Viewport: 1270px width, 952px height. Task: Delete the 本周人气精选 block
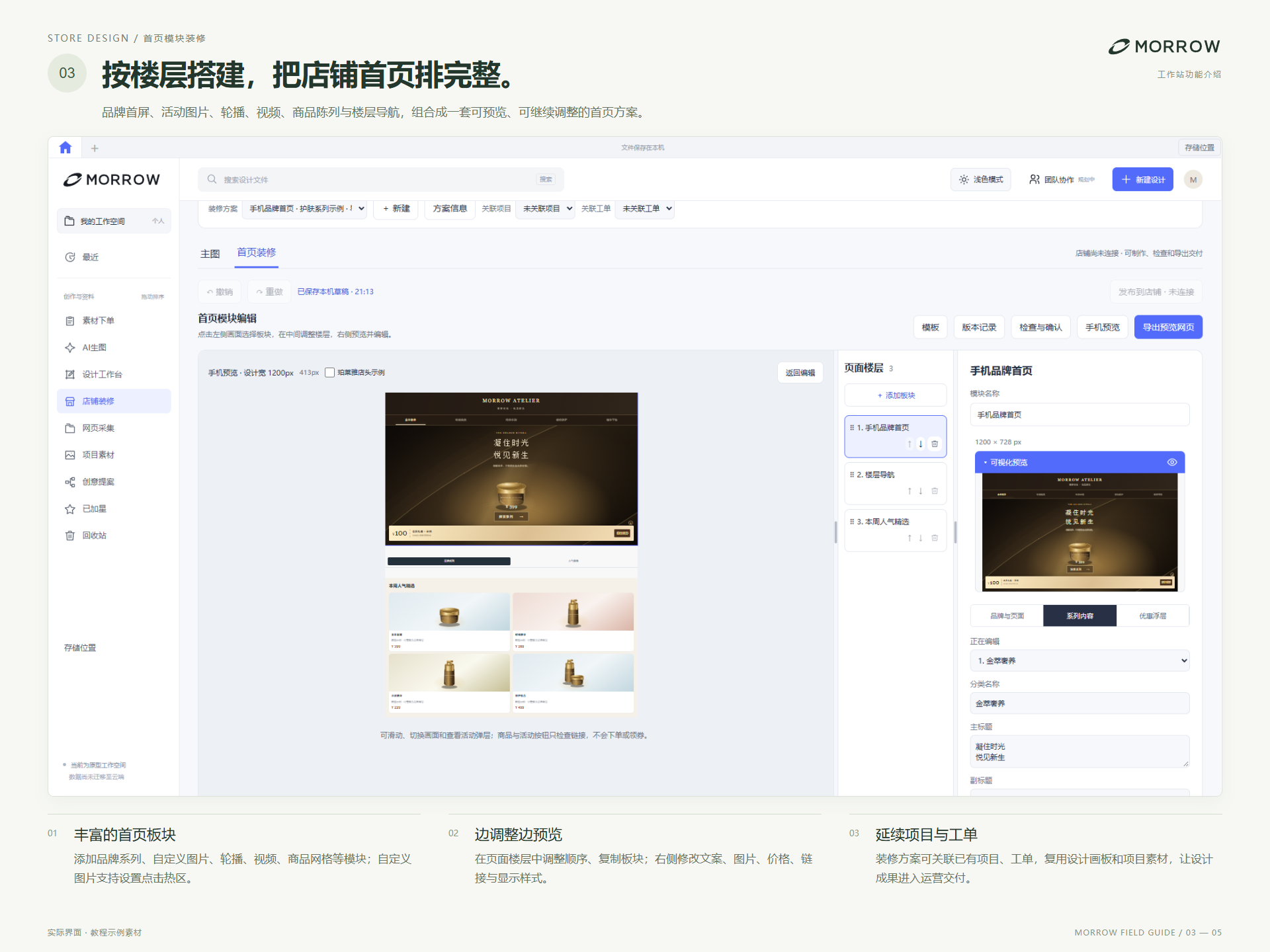pos(935,538)
